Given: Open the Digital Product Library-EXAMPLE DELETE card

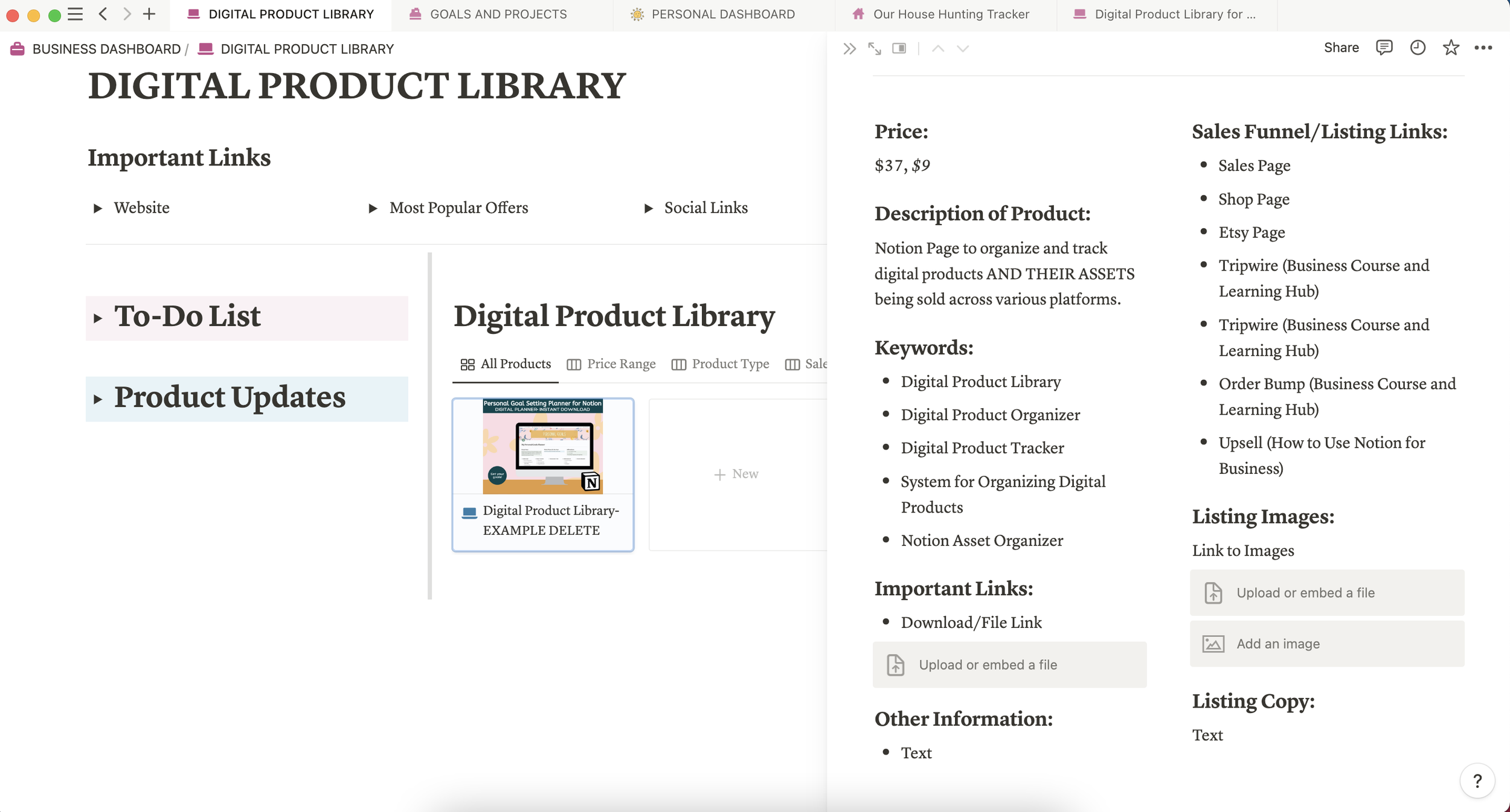Looking at the screenshot, I should [542, 474].
